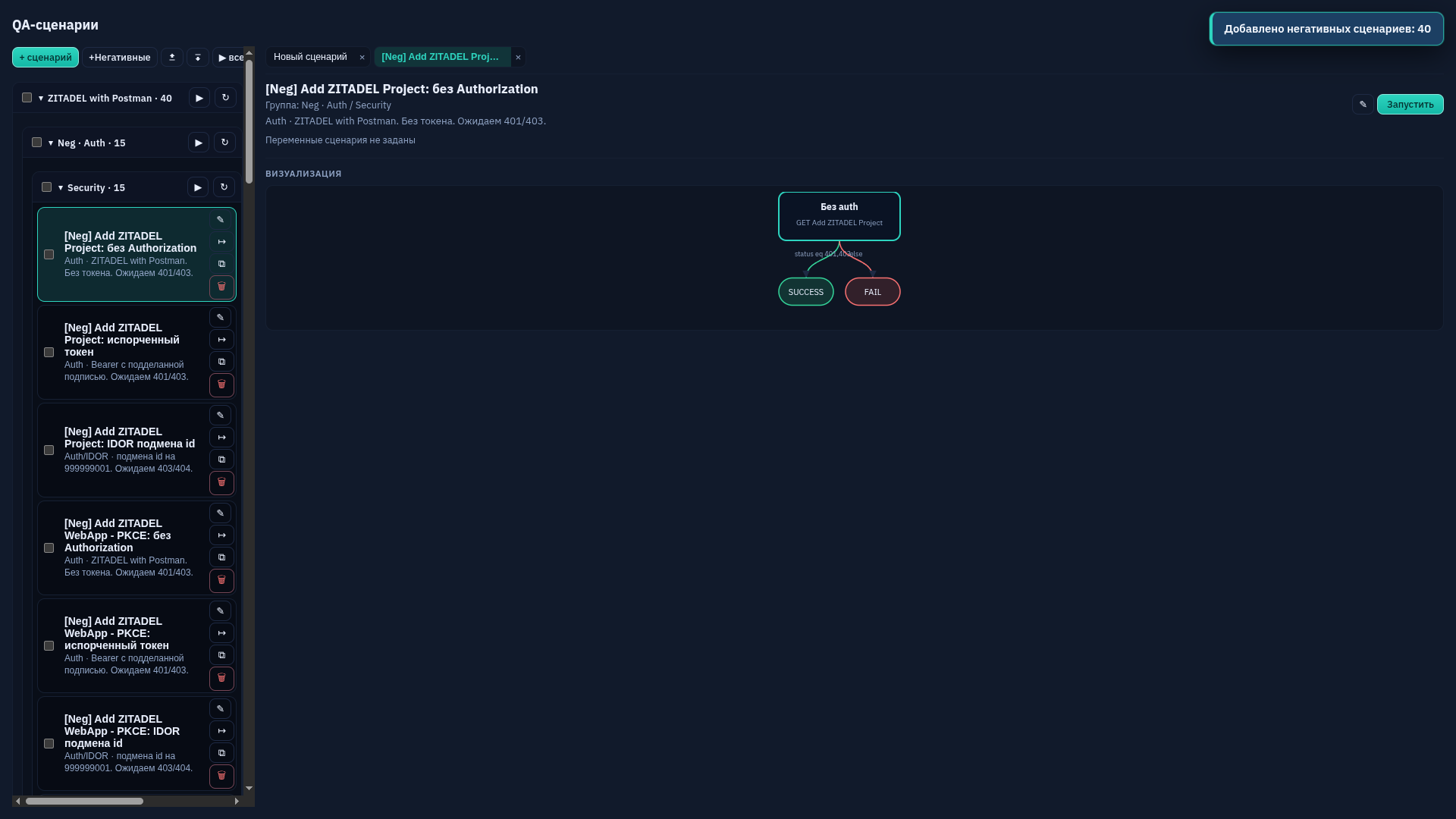This screenshot has height=819, width=1456.
Task: Check the Security · 15 group checkbox
Action: (46, 187)
